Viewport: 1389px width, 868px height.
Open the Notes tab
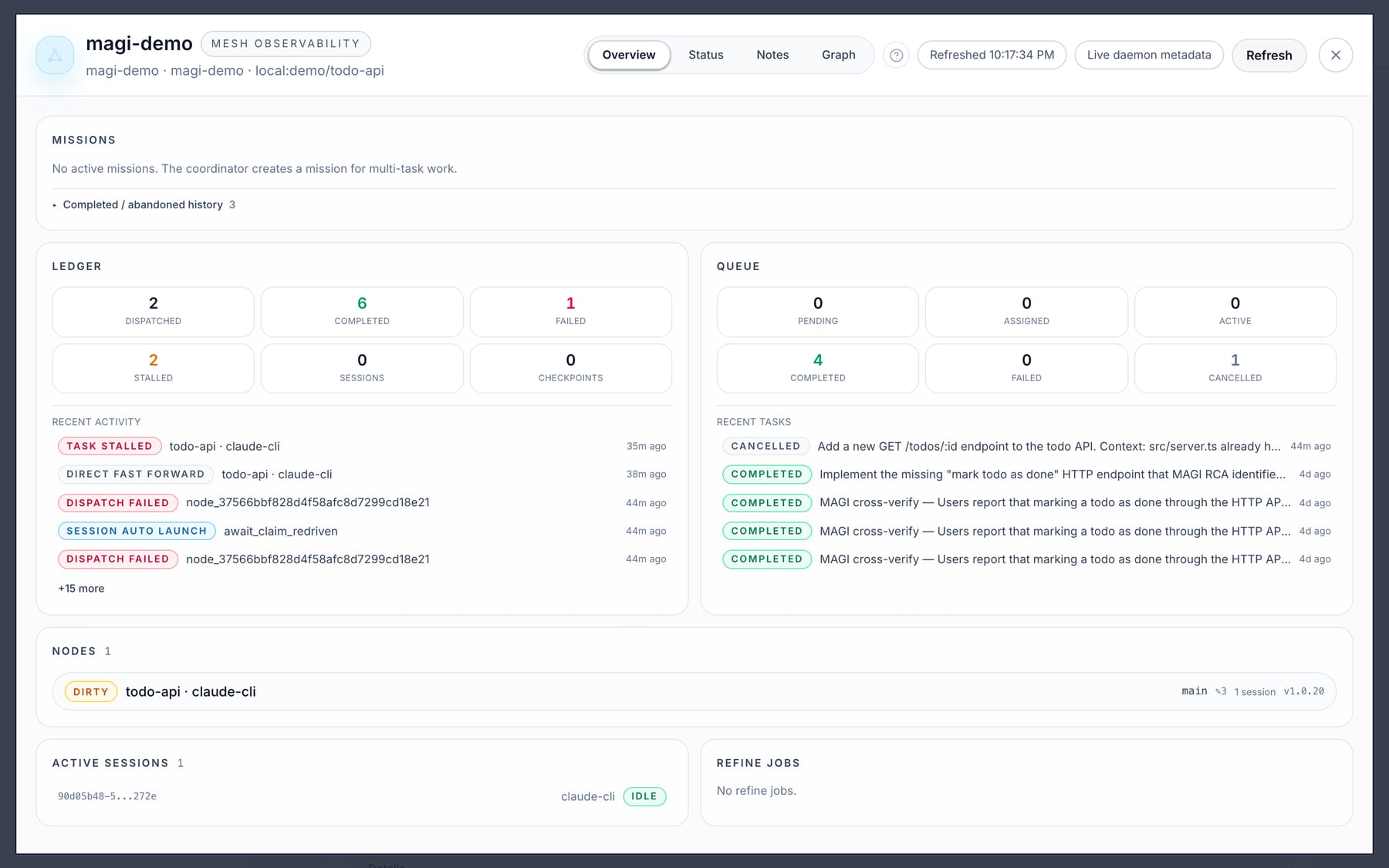tap(772, 56)
